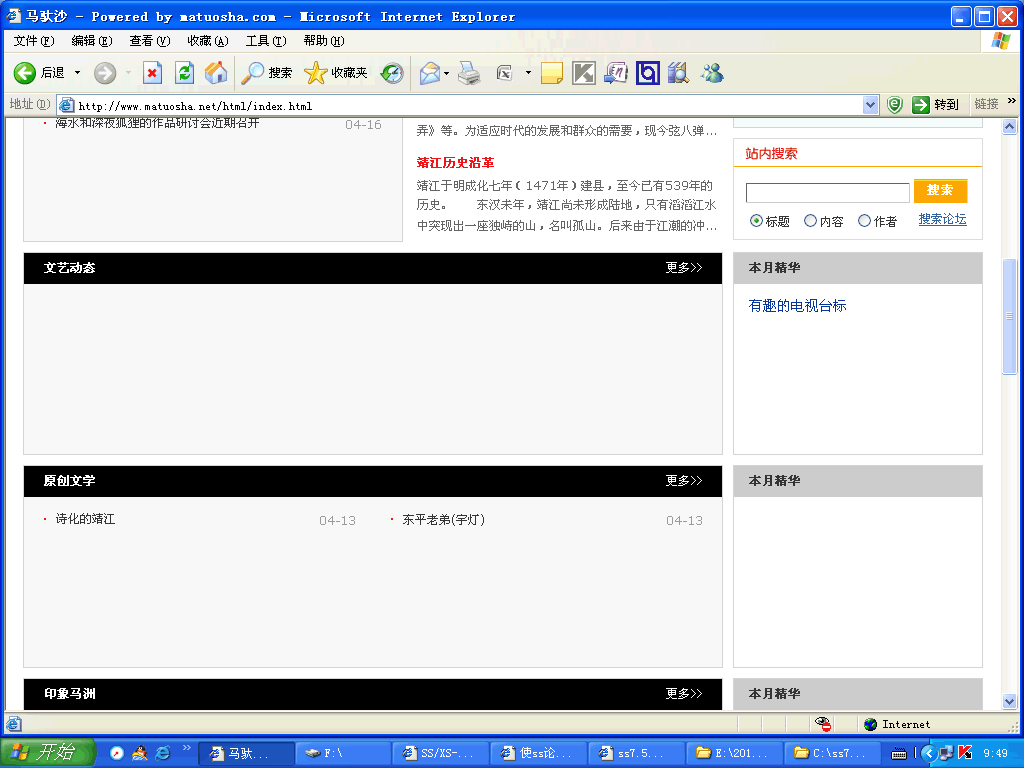Click the page scrollbar up arrow
The height and width of the screenshot is (768, 1024).
(x=1010, y=127)
